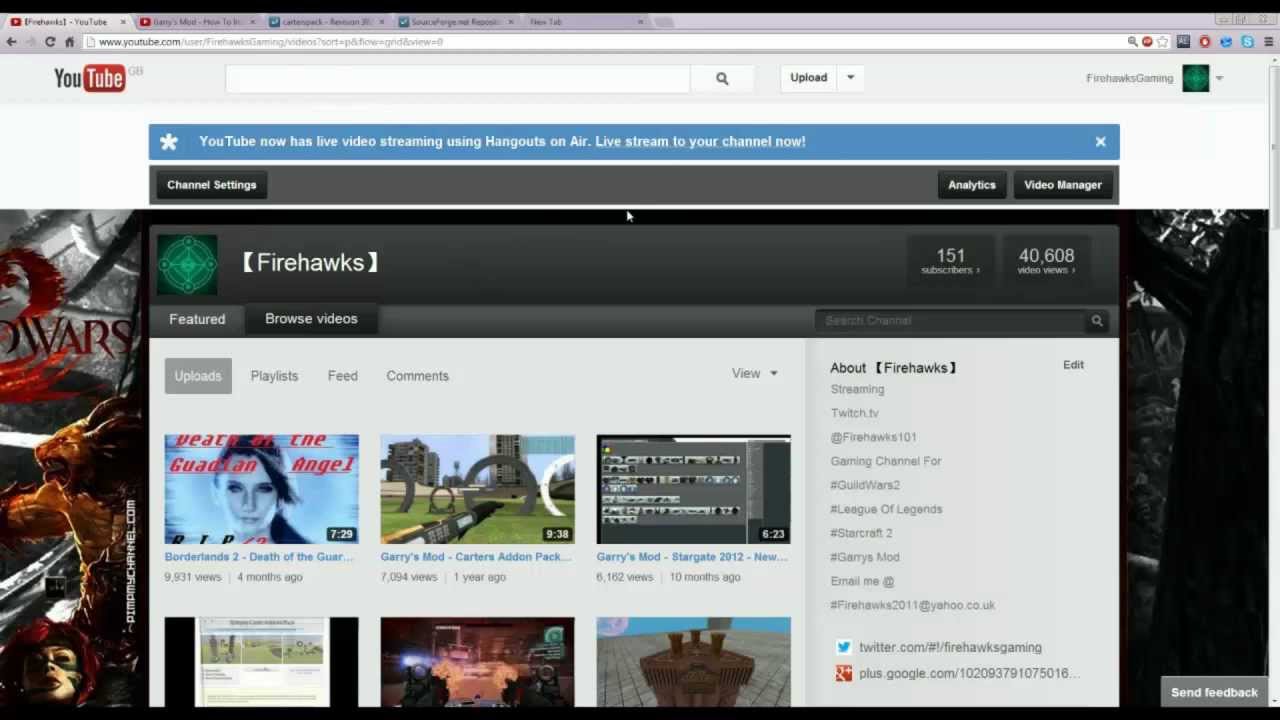Open the Stargate 2012 video thumbnail

(694, 489)
